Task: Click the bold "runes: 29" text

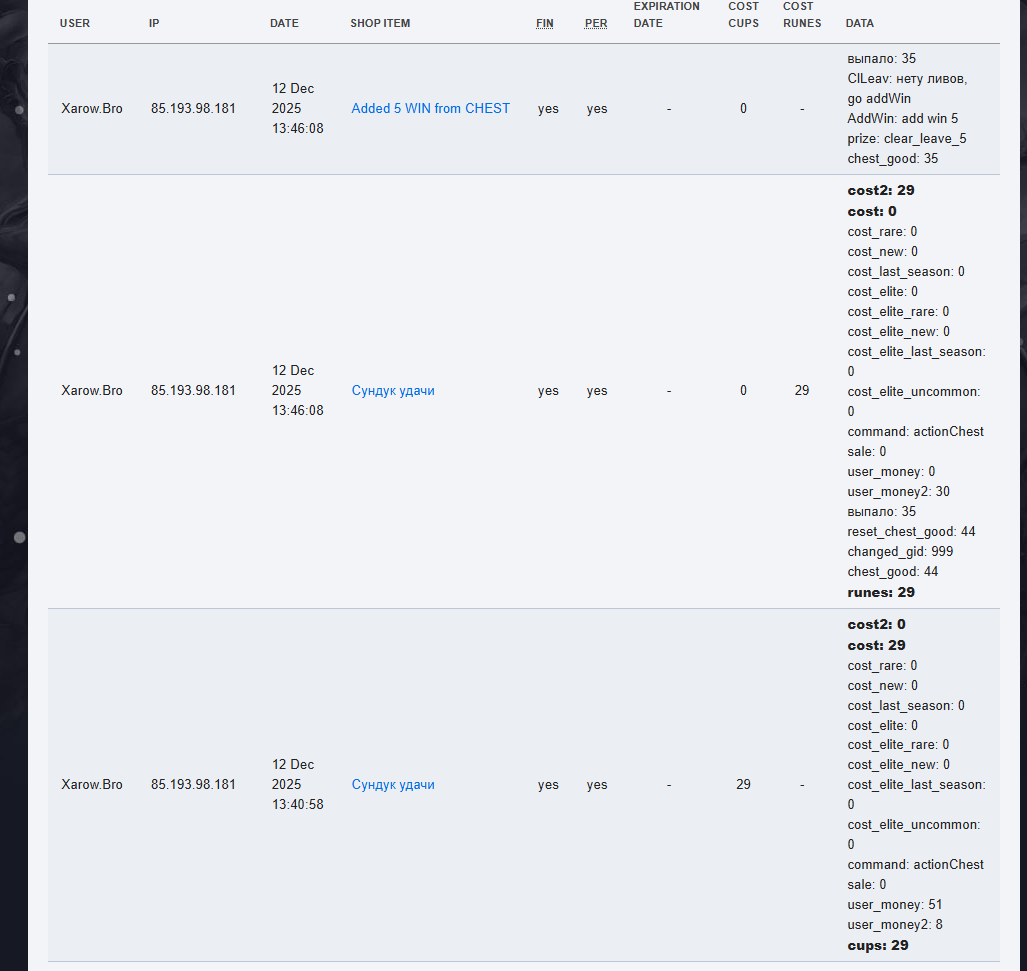Action: tap(881, 592)
